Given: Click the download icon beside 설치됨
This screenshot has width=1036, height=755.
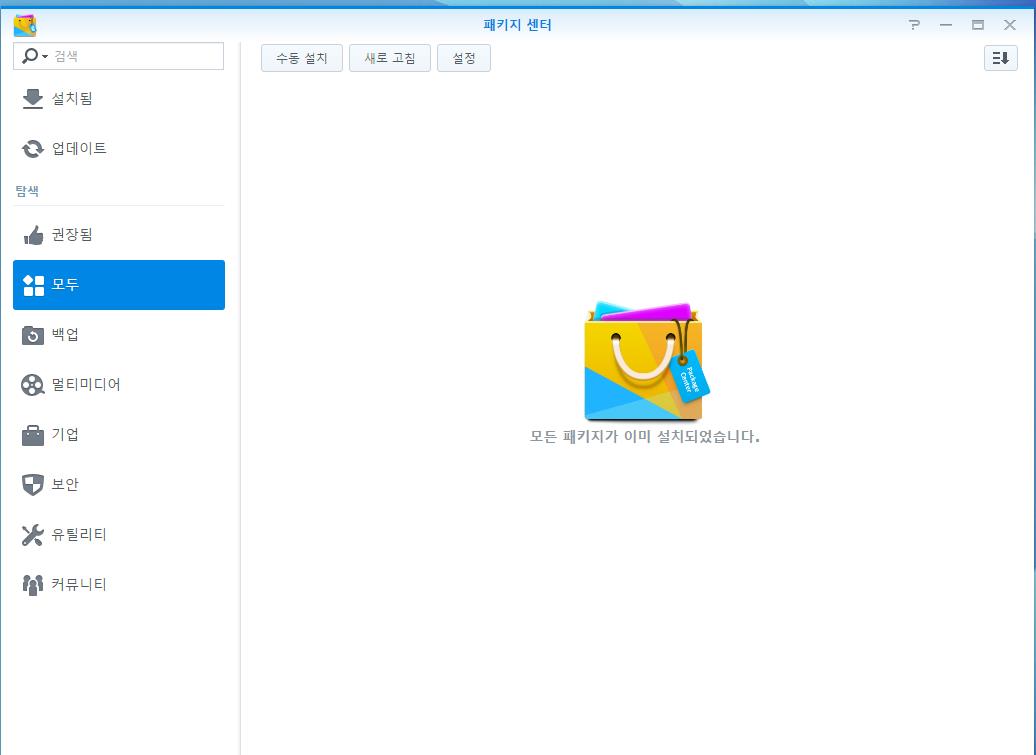Looking at the screenshot, I should tap(32, 99).
